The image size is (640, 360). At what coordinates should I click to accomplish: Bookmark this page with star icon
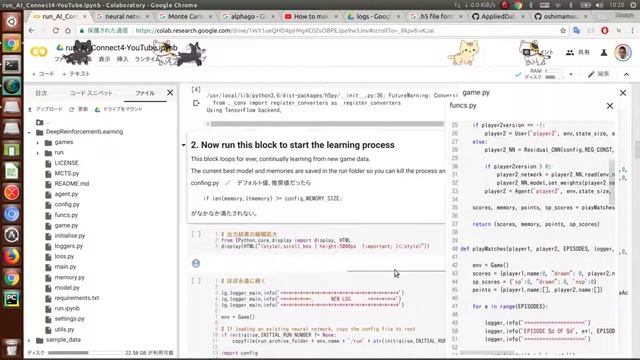(x=563, y=31)
